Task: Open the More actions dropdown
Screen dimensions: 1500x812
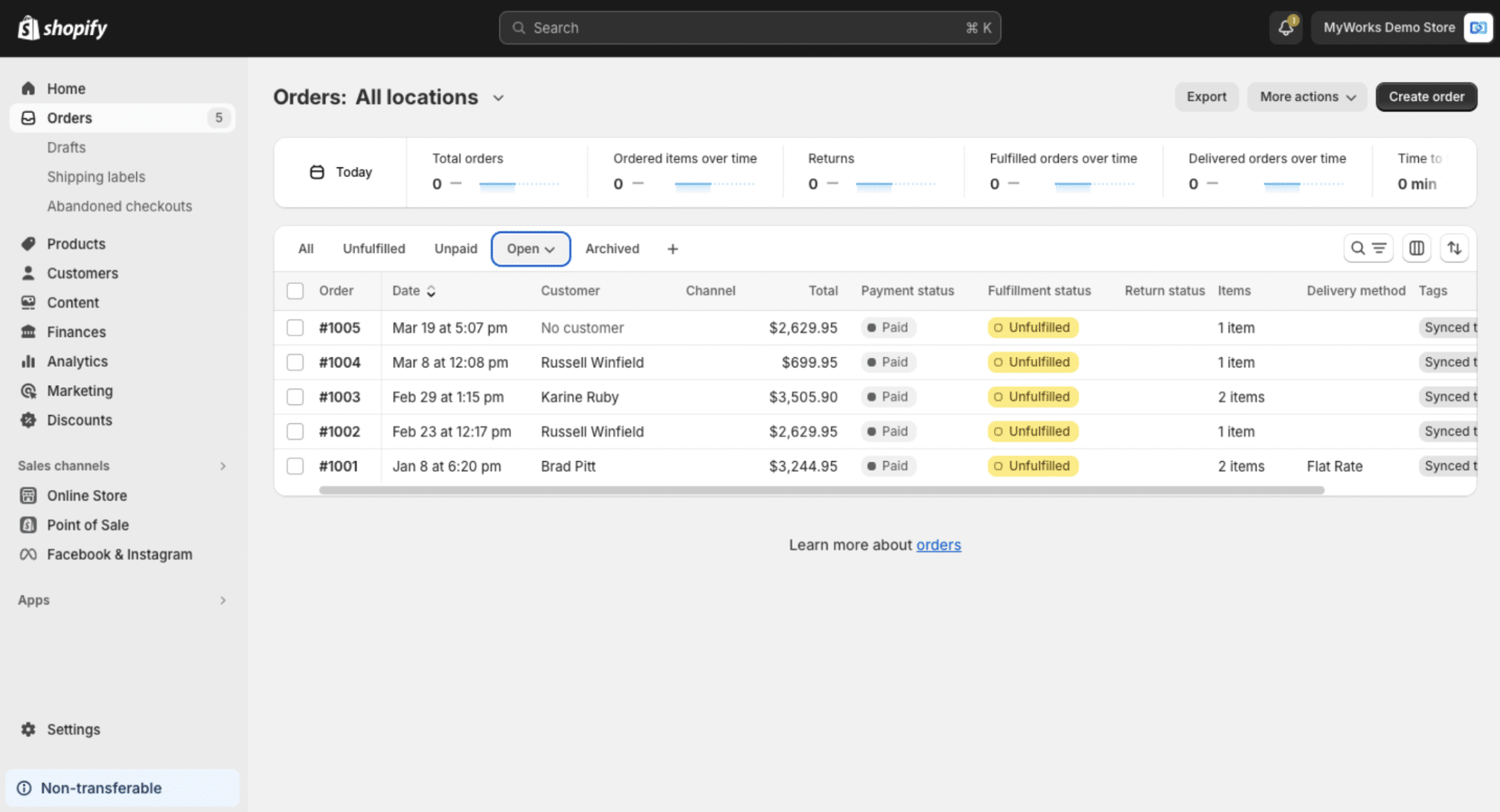Action: [1307, 97]
